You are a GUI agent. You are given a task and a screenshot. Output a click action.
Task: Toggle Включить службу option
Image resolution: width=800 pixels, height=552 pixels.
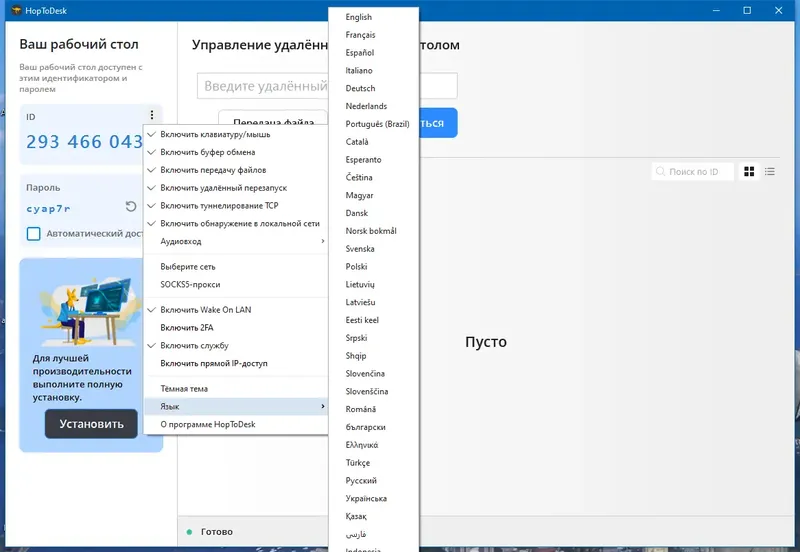pos(236,345)
